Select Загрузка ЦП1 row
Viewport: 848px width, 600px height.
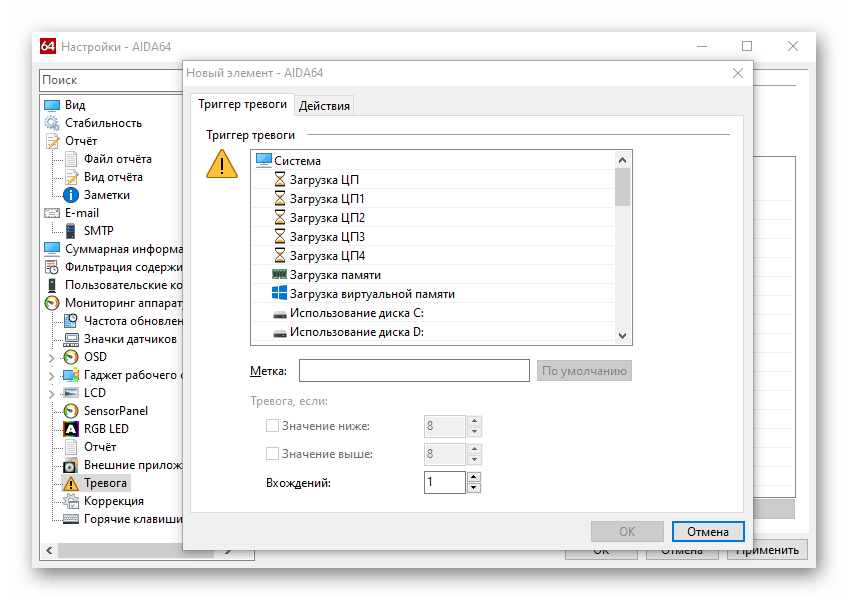point(433,199)
